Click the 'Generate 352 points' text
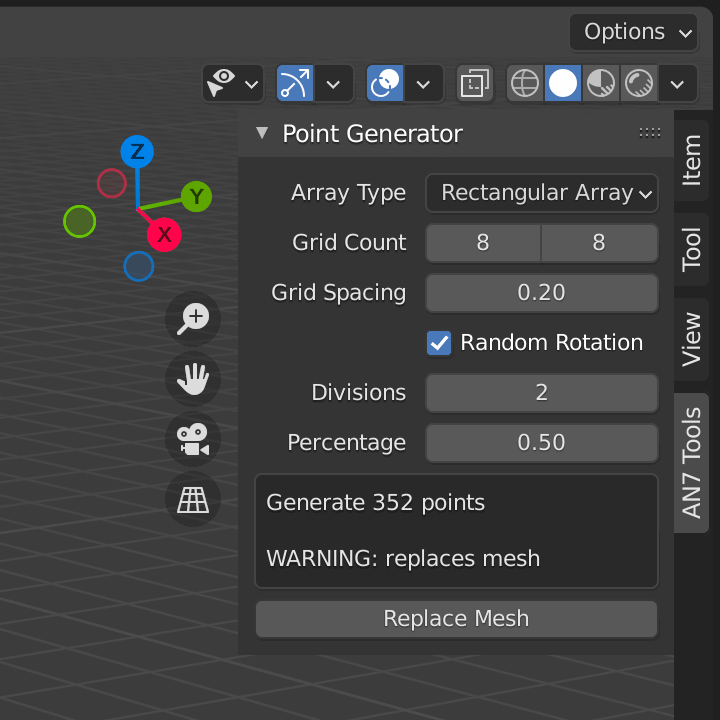The image size is (720, 720). [376, 502]
